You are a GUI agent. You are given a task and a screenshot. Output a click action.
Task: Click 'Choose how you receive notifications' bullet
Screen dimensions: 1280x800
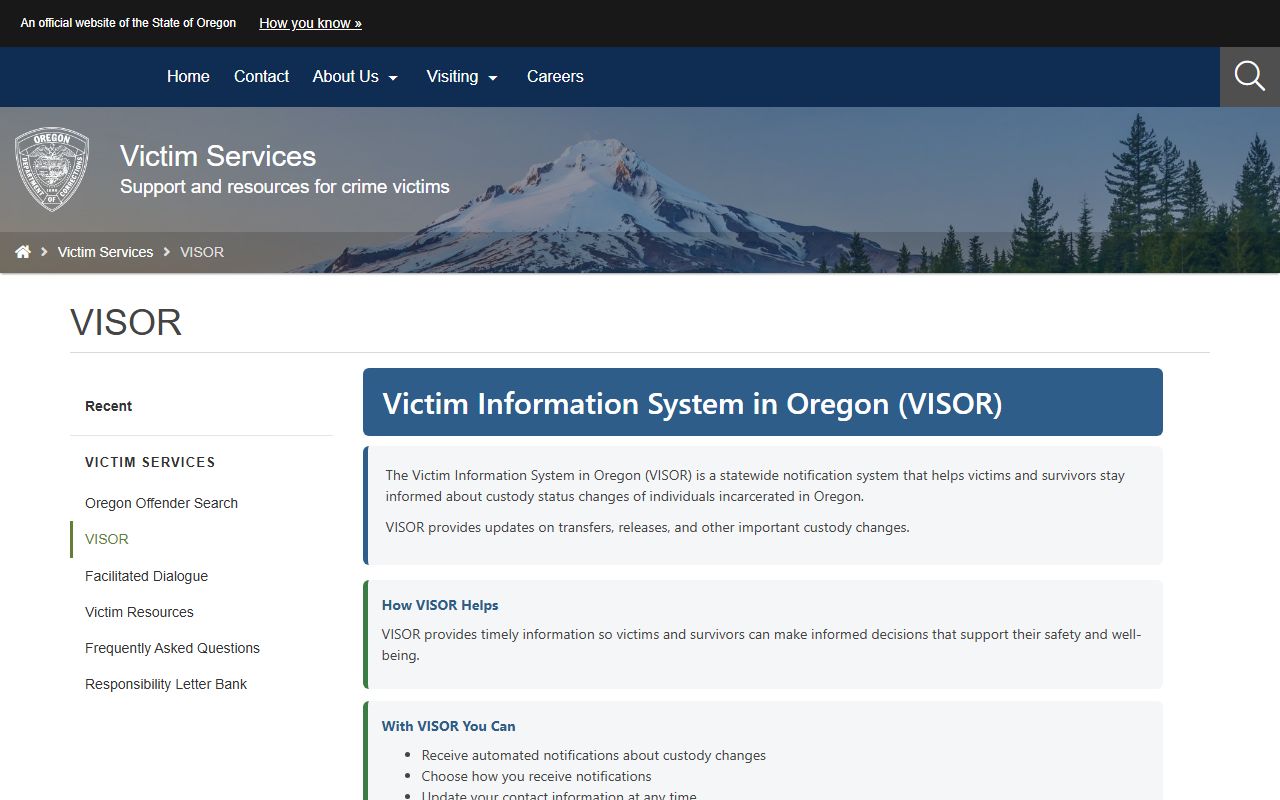[x=536, y=776]
